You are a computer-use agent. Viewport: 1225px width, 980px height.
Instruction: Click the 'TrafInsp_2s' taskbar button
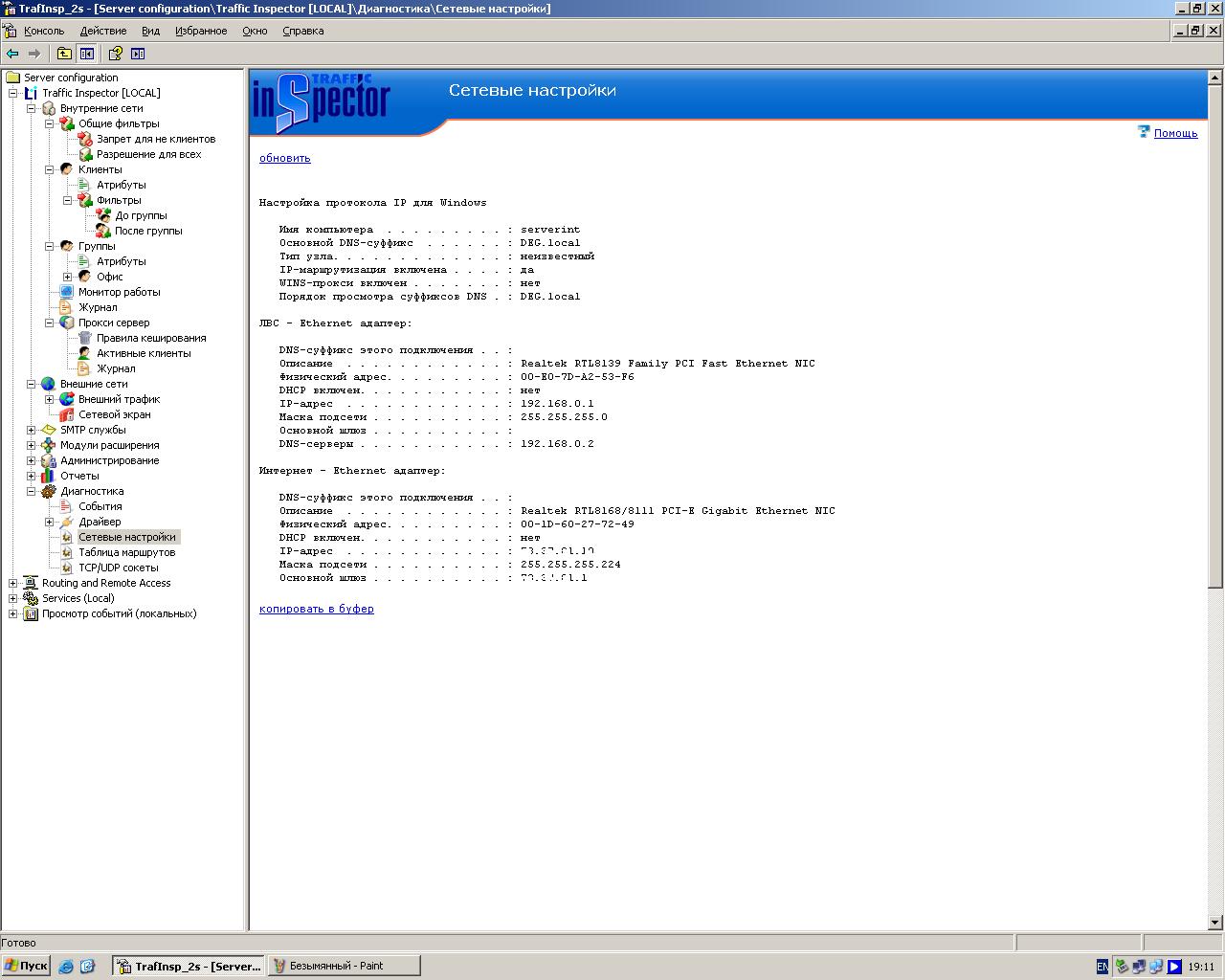click(x=189, y=966)
